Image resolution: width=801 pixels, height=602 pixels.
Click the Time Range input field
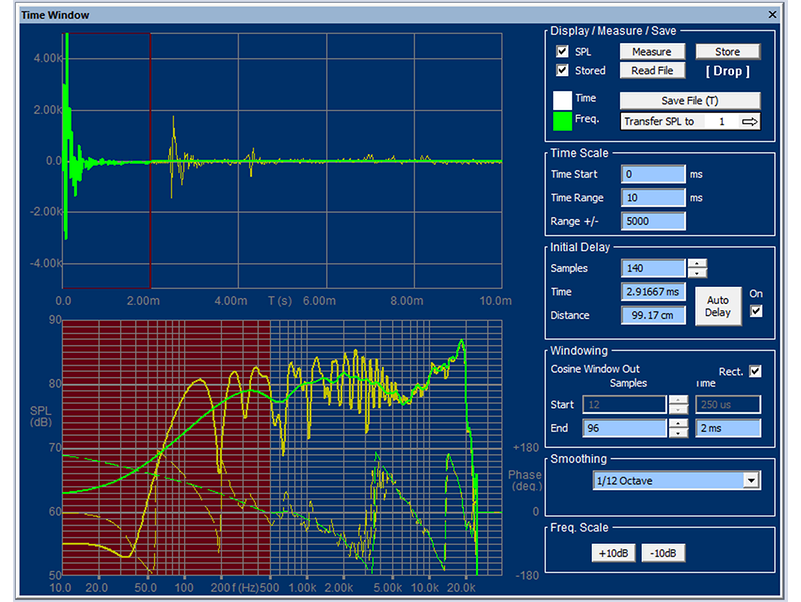point(653,198)
